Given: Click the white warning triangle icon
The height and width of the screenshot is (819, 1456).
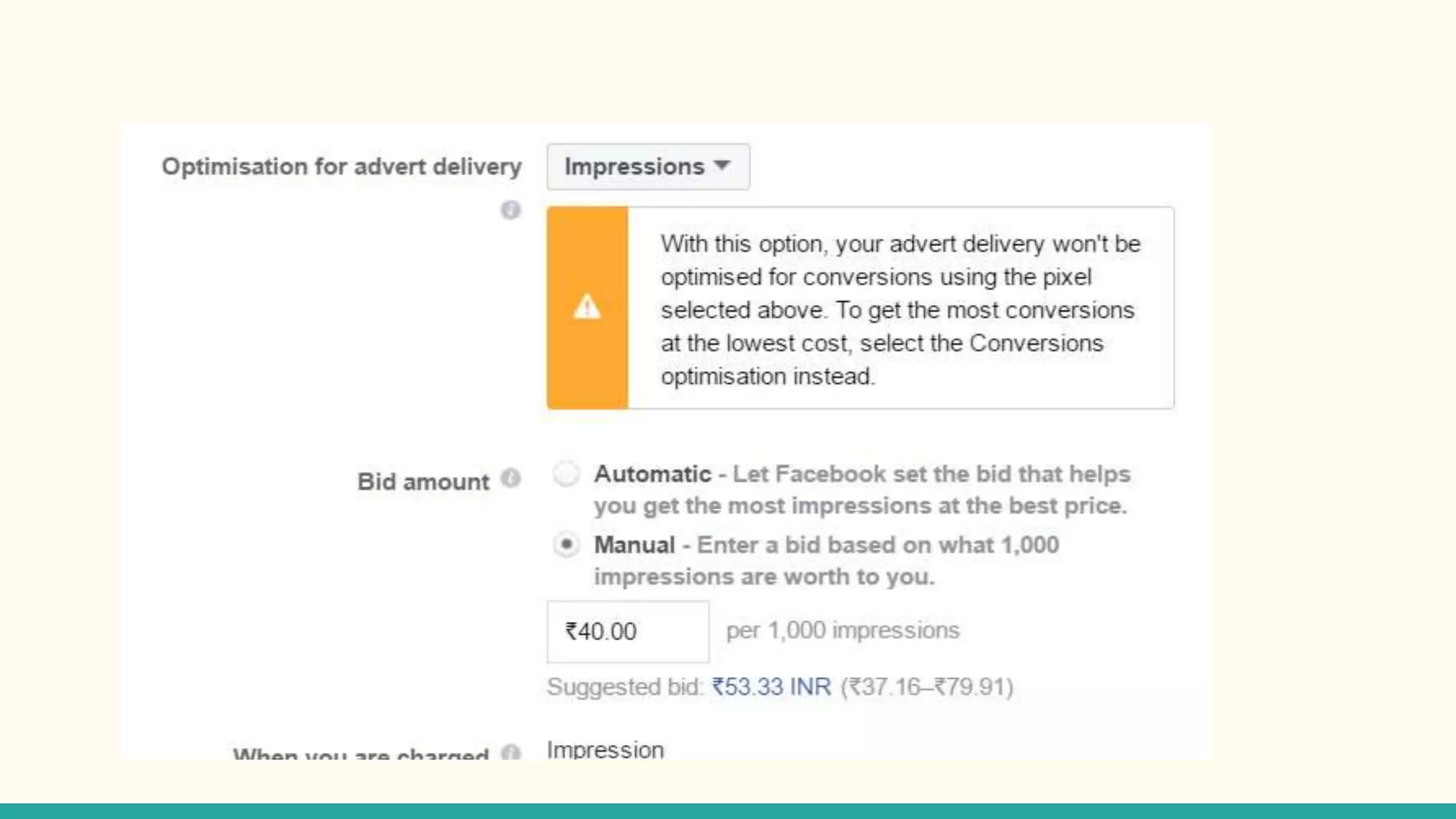Looking at the screenshot, I should coord(587,307).
